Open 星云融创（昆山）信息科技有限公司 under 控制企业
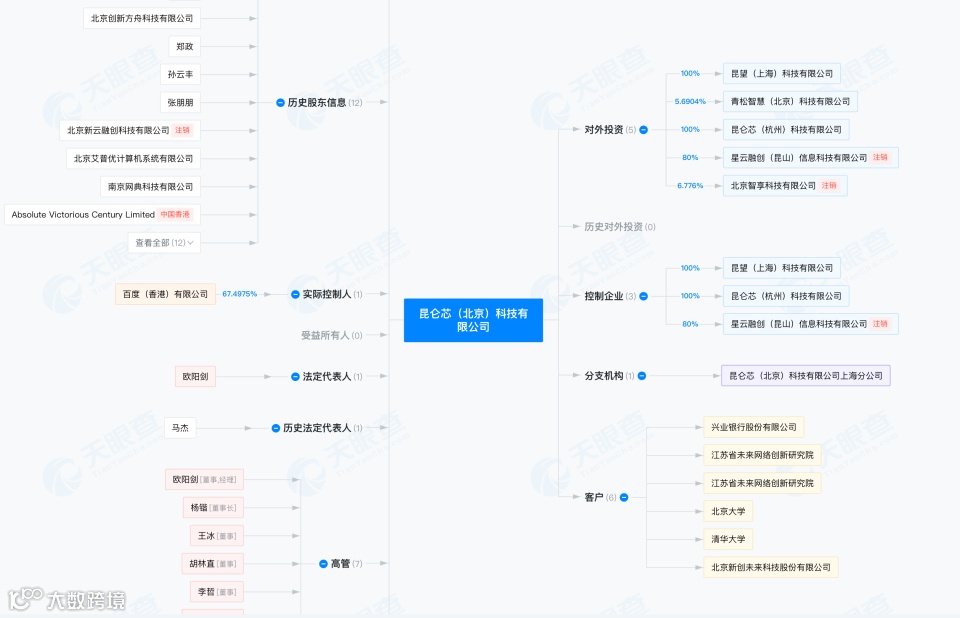960x618 pixels. pyautogui.click(x=811, y=324)
